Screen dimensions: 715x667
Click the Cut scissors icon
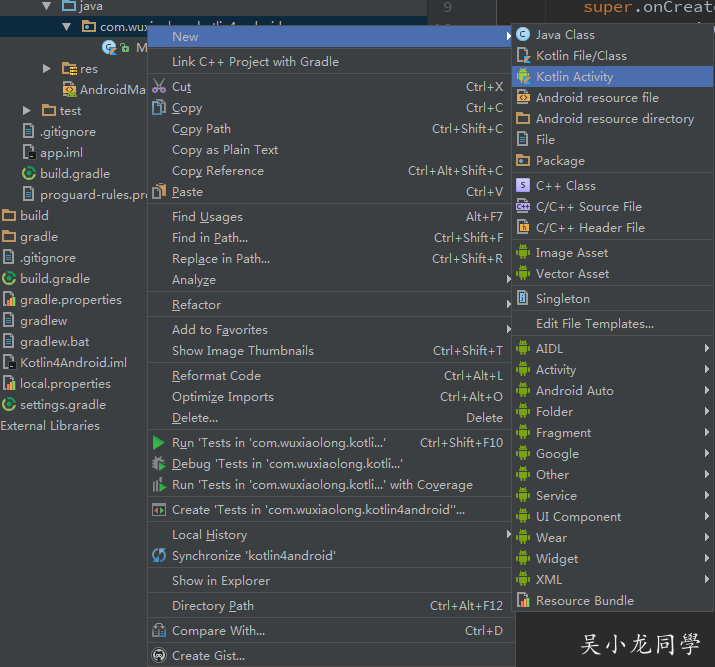click(159, 86)
